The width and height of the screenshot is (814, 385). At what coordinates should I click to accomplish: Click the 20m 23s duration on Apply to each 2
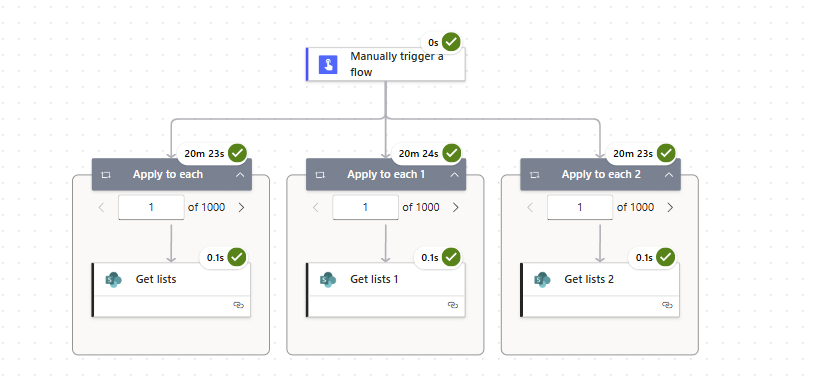pyautogui.click(x=633, y=154)
